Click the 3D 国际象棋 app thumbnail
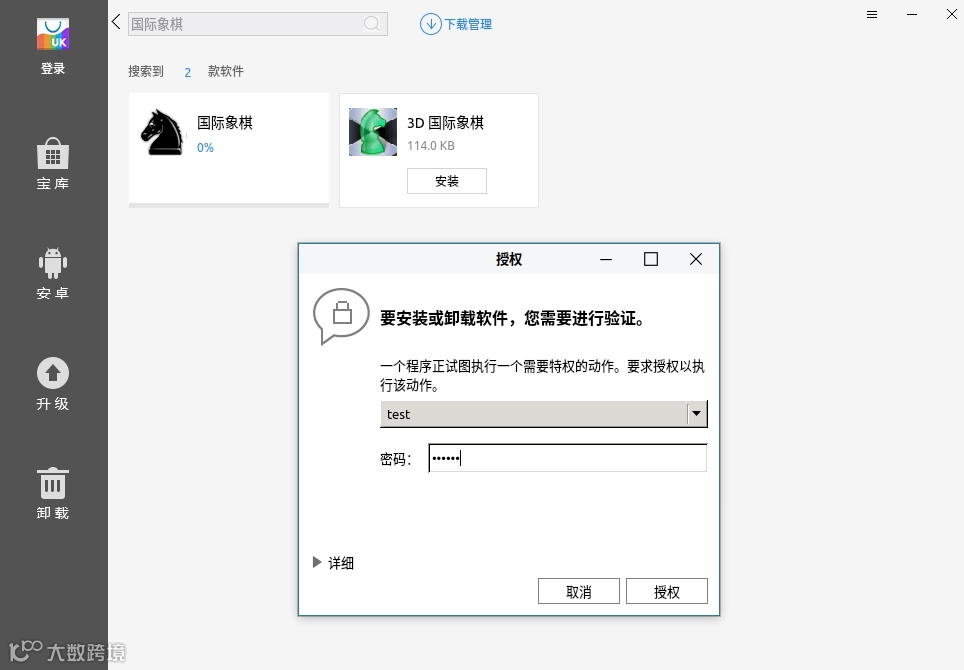Viewport: 964px width, 670px height. (x=373, y=132)
